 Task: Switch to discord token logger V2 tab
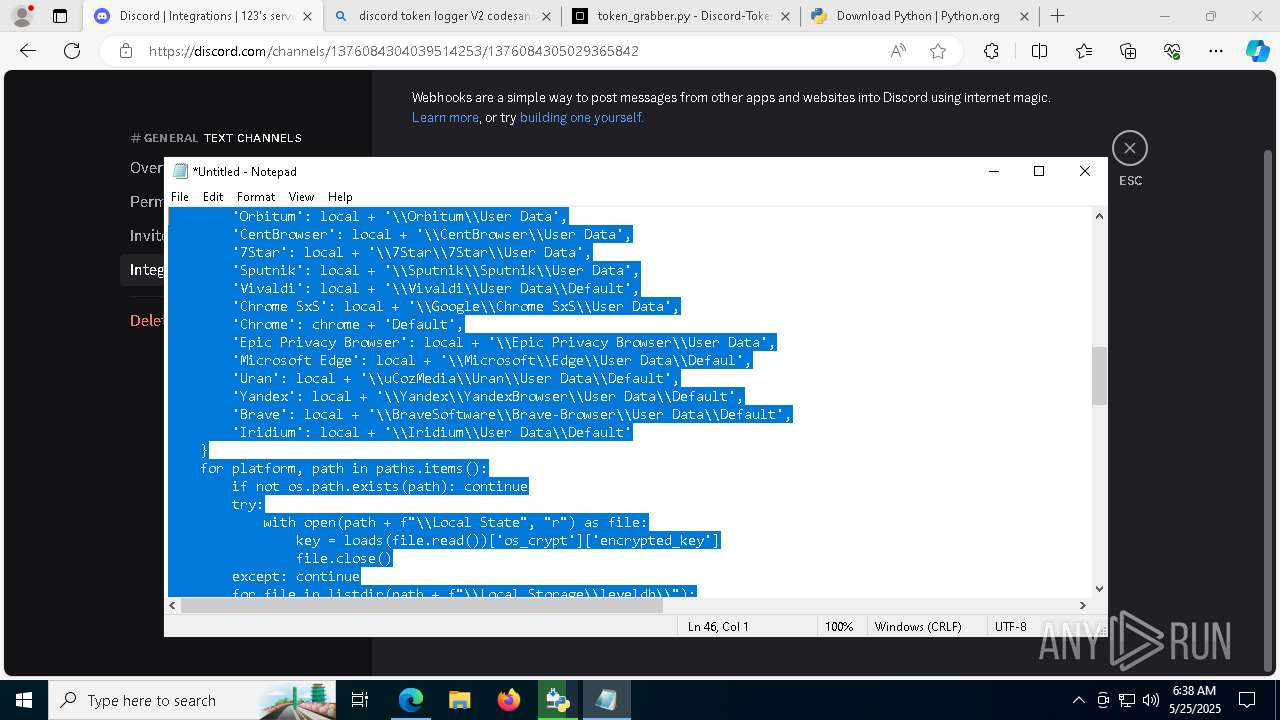pos(443,16)
